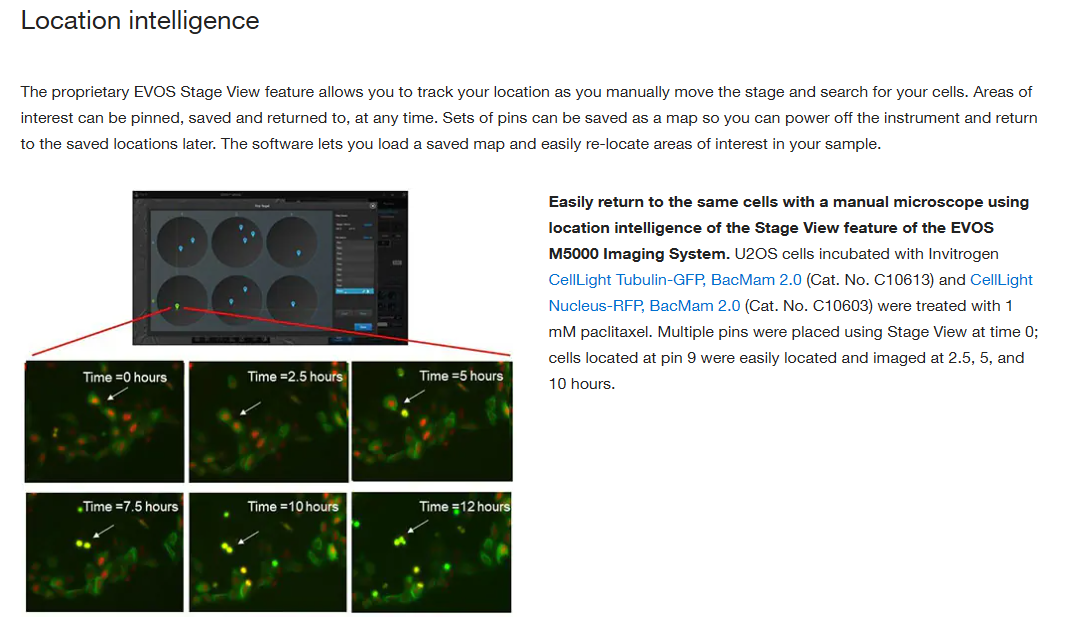Click the Time =7.5 hours cell image

[104, 552]
